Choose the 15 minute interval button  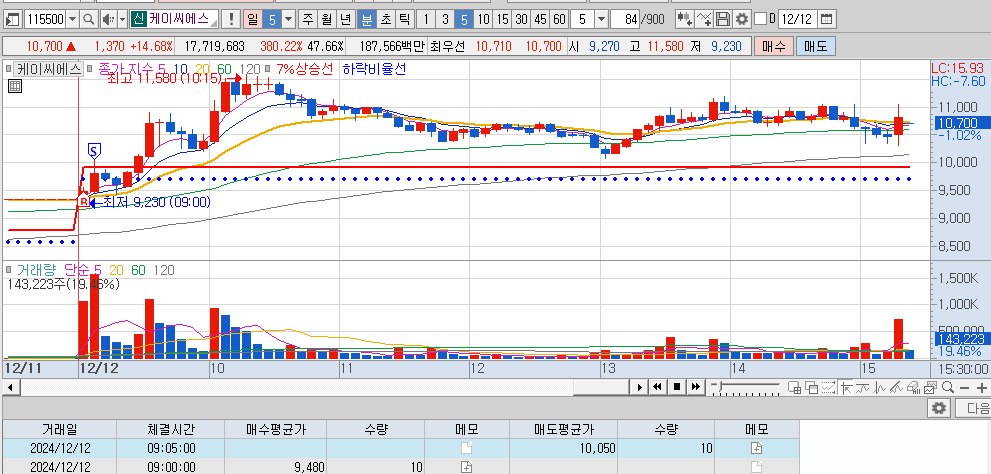[502, 19]
